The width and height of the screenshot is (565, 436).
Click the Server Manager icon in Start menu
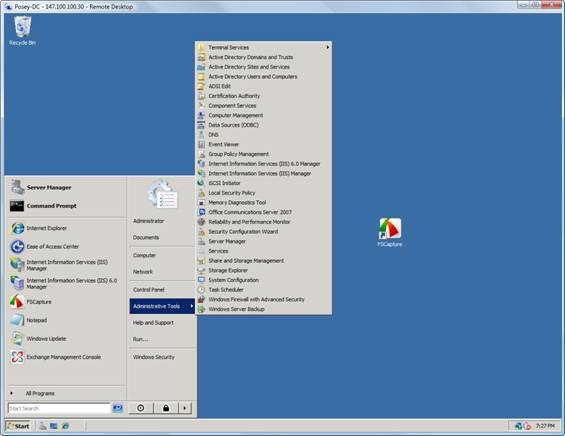(17, 187)
